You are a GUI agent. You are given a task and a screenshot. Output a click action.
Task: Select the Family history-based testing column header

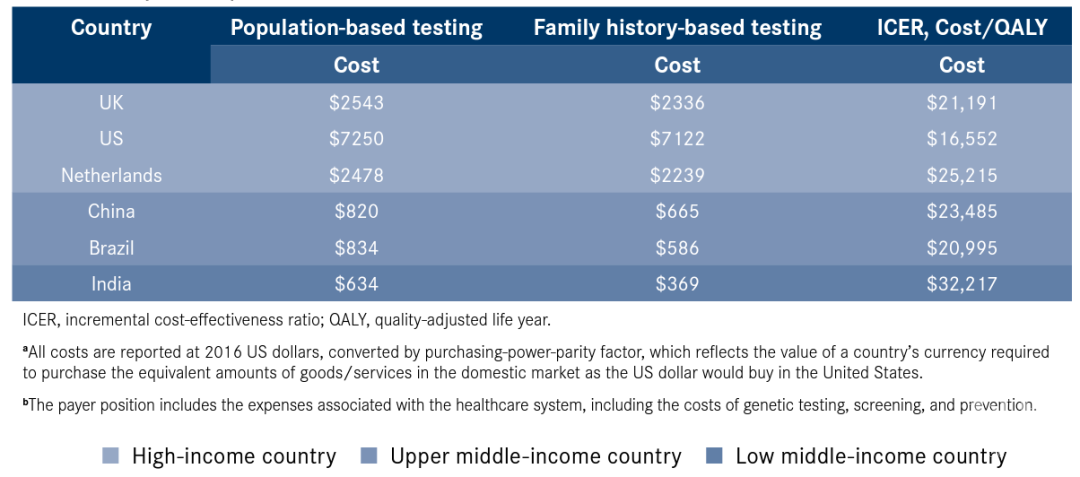[x=677, y=28]
